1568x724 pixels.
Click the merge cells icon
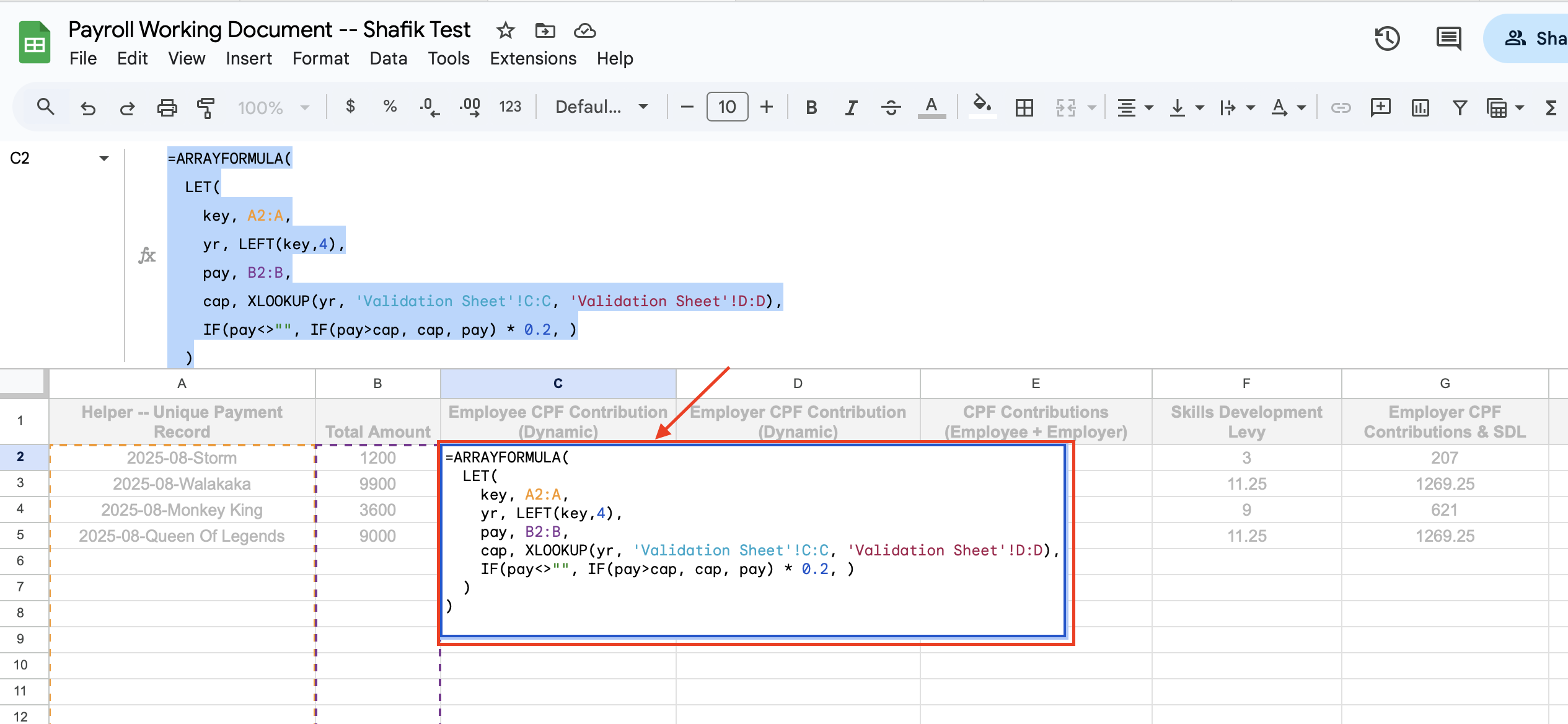pyautogui.click(x=1066, y=108)
